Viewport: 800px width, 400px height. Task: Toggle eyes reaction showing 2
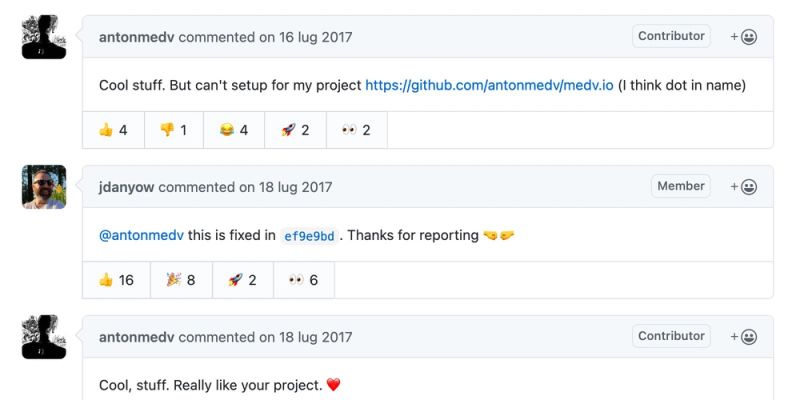356,130
